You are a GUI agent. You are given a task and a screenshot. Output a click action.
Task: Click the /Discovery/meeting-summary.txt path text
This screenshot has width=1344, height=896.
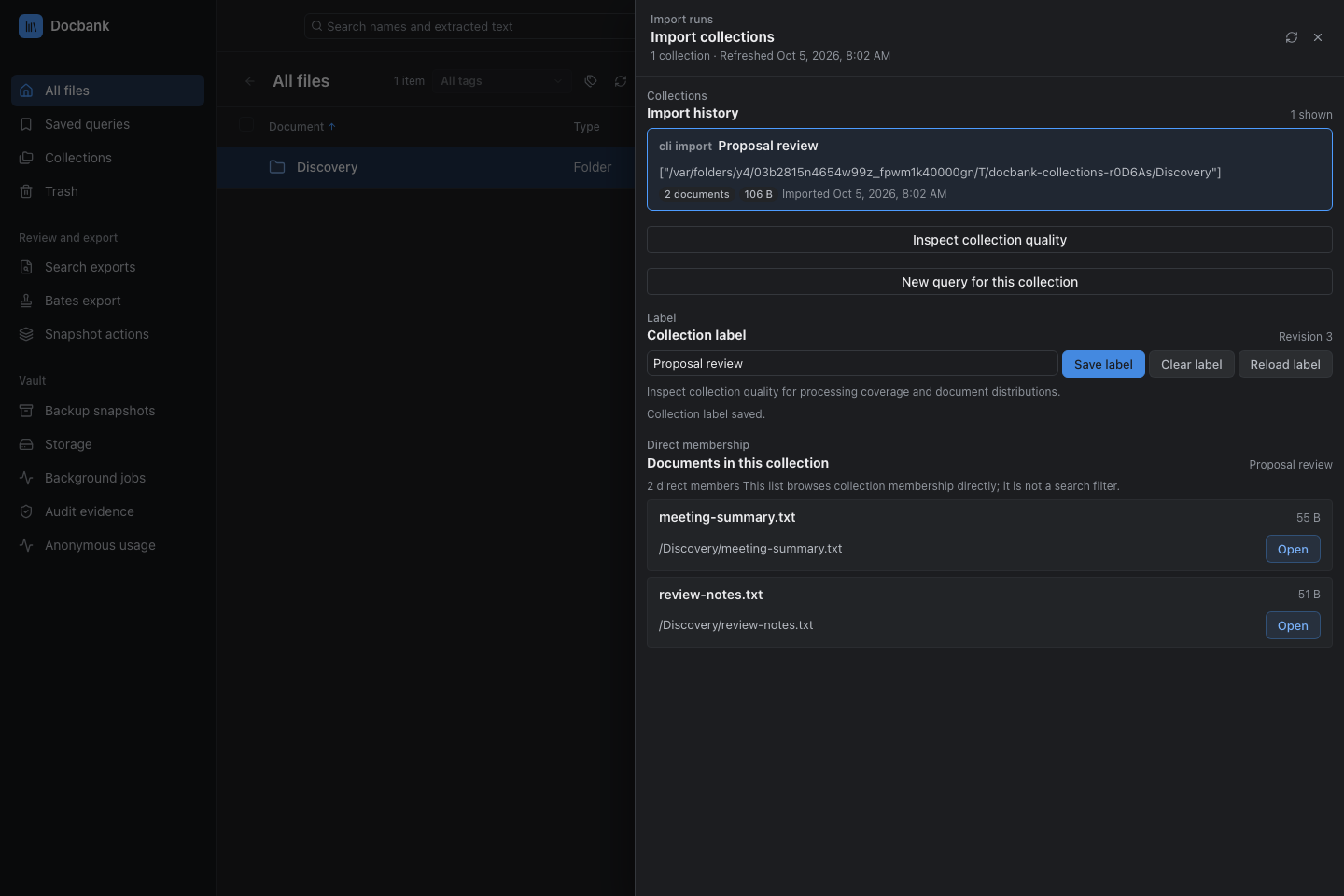tap(750, 549)
